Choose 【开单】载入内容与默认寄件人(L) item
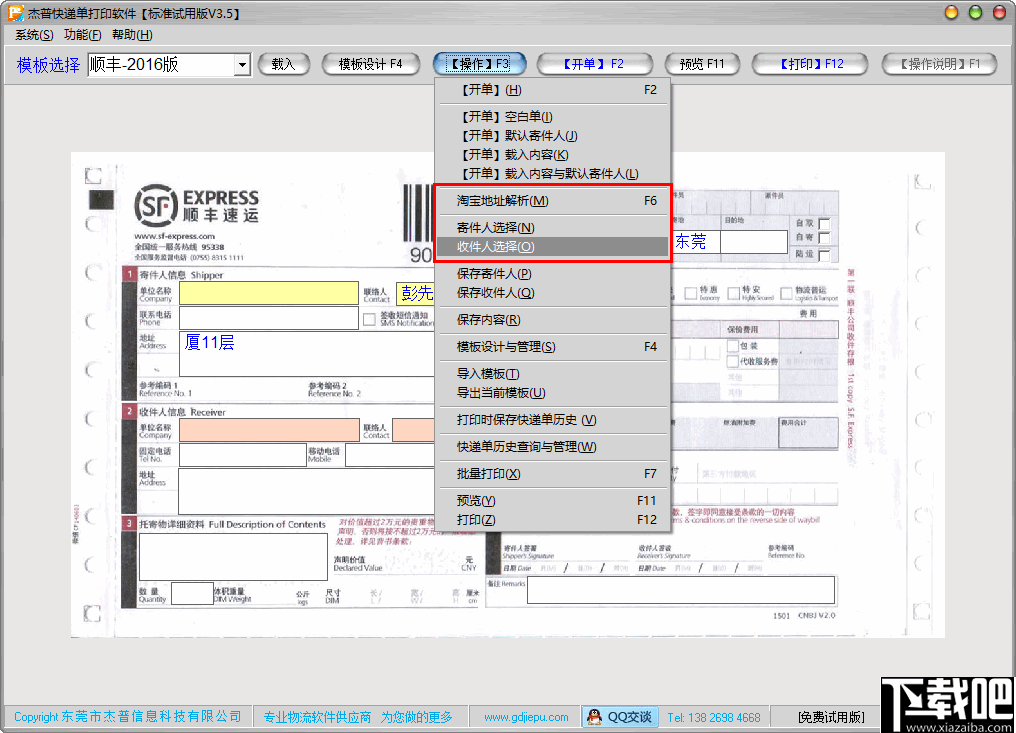Viewport: 1016px width, 733px height. [553, 174]
